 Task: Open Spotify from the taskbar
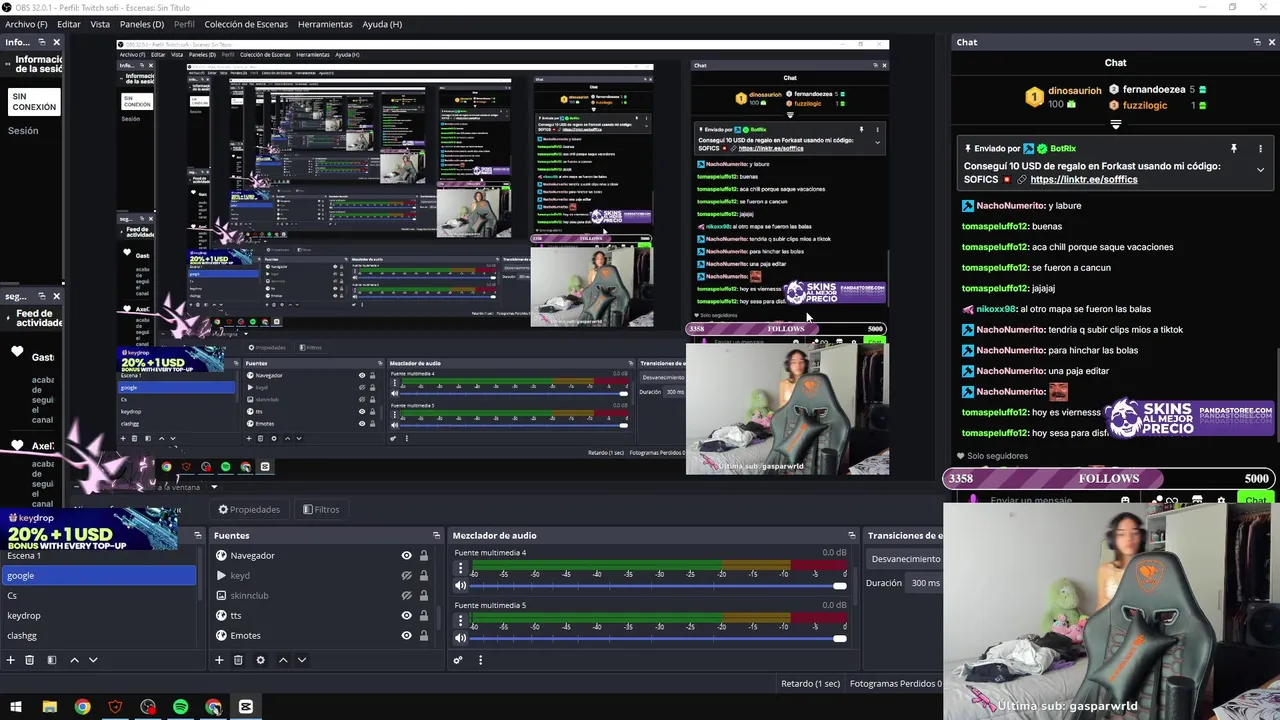pyautogui.click(x=181, y=707)
